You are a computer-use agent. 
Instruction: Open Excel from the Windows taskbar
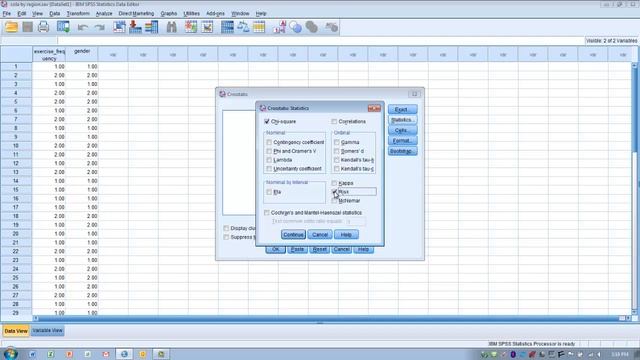tap(51, 354)
